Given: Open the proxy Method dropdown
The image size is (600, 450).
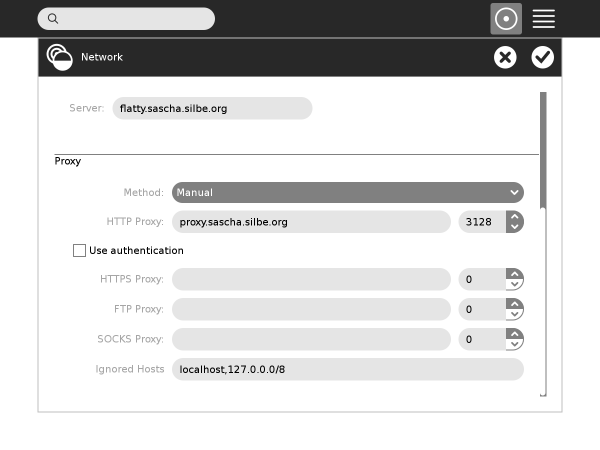Looking at the screenshot, I should 347,192.
